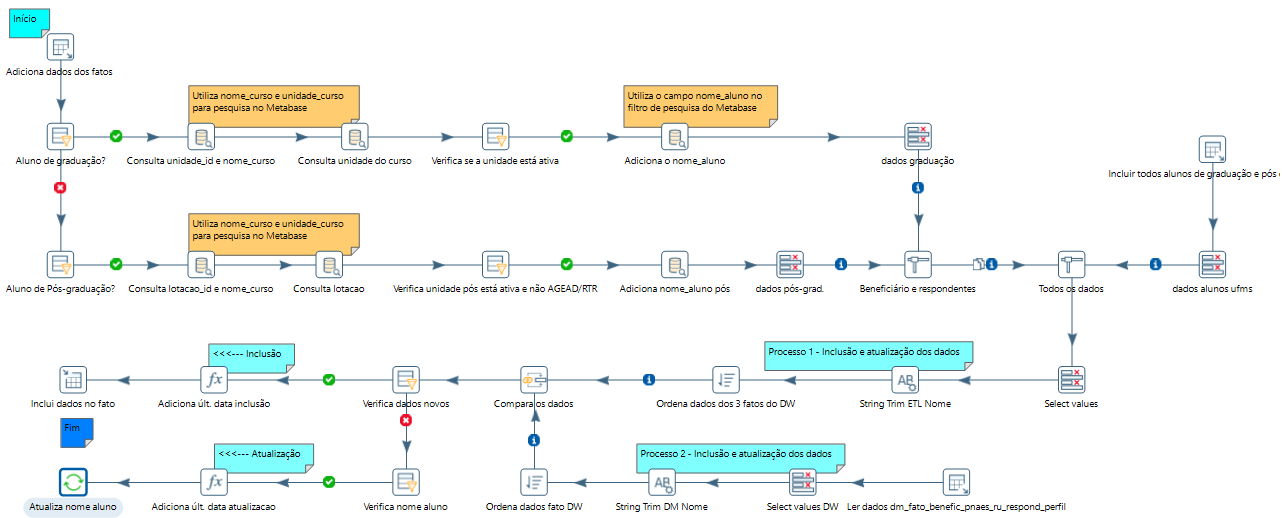Open the 'Consulta unidade_id e nome_curso' lookup step
Screen dimensions: 1282x518
pos(203,137)
